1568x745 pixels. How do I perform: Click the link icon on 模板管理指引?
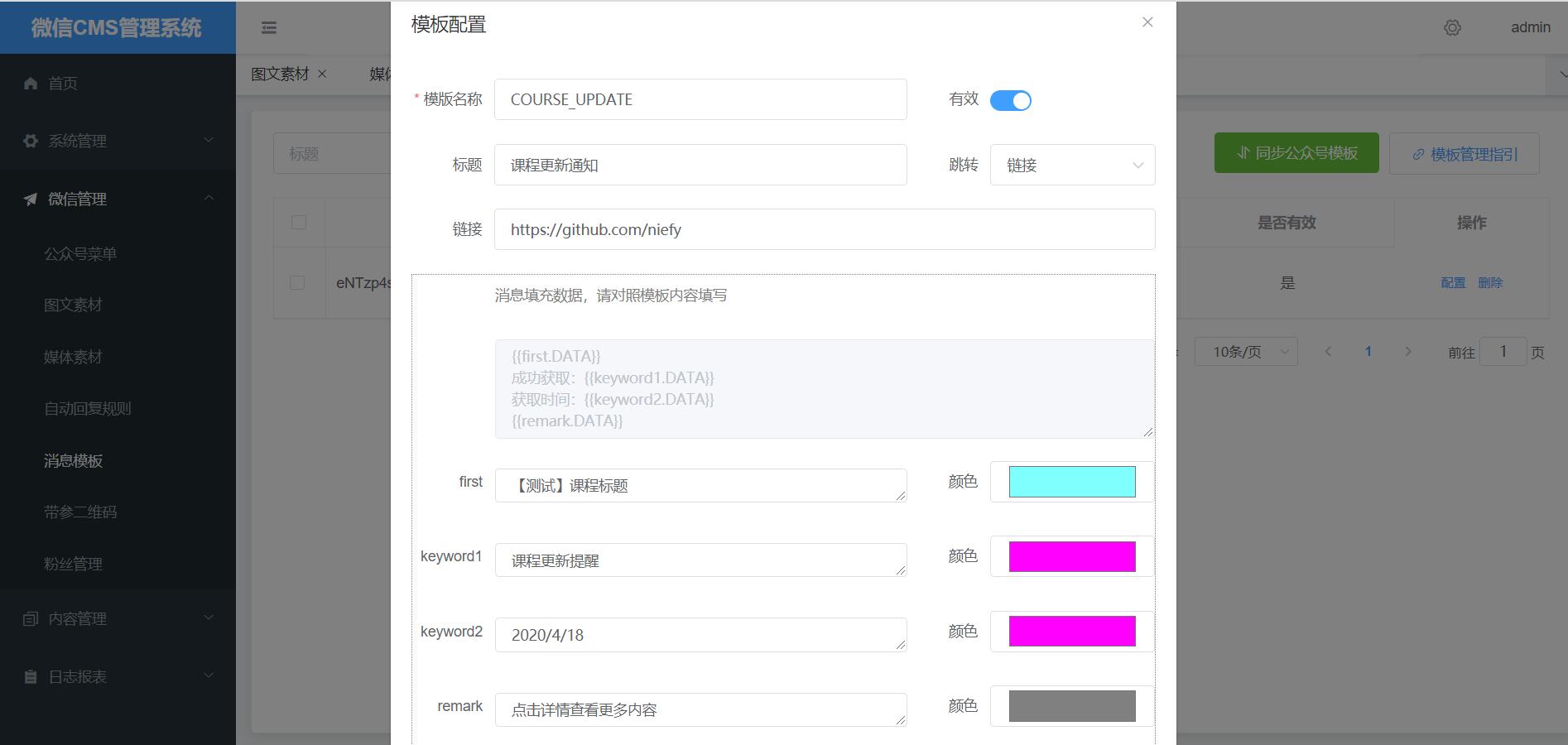[x=1418, y=153]
